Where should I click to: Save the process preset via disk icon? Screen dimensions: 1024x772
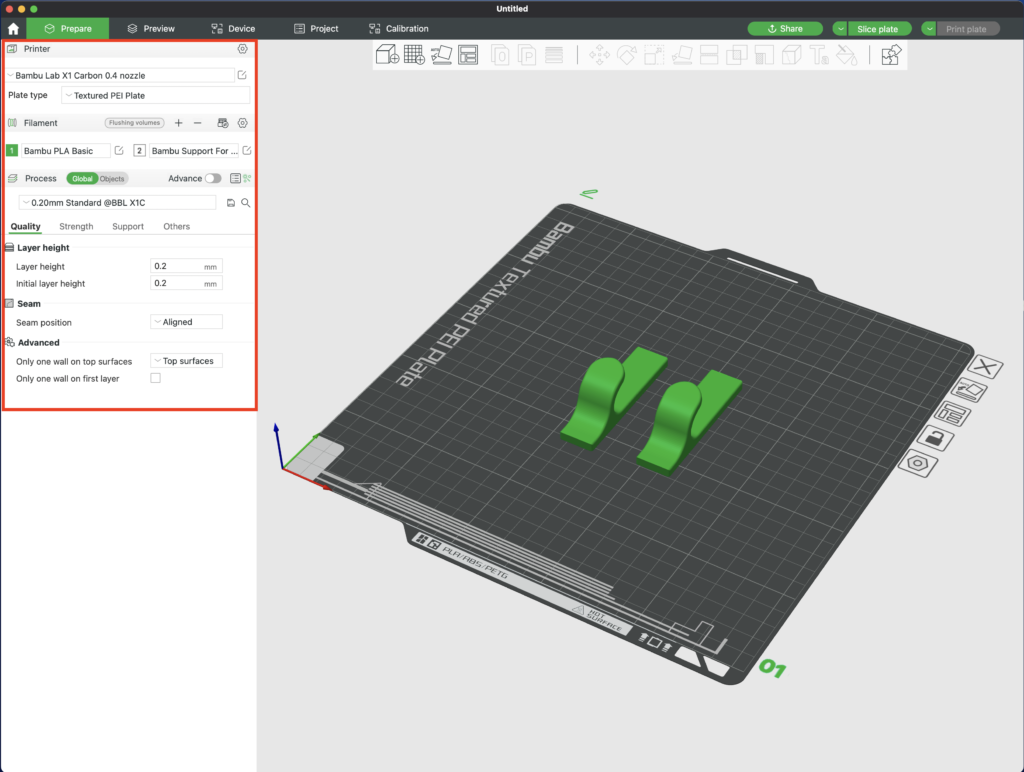point(231,203)
